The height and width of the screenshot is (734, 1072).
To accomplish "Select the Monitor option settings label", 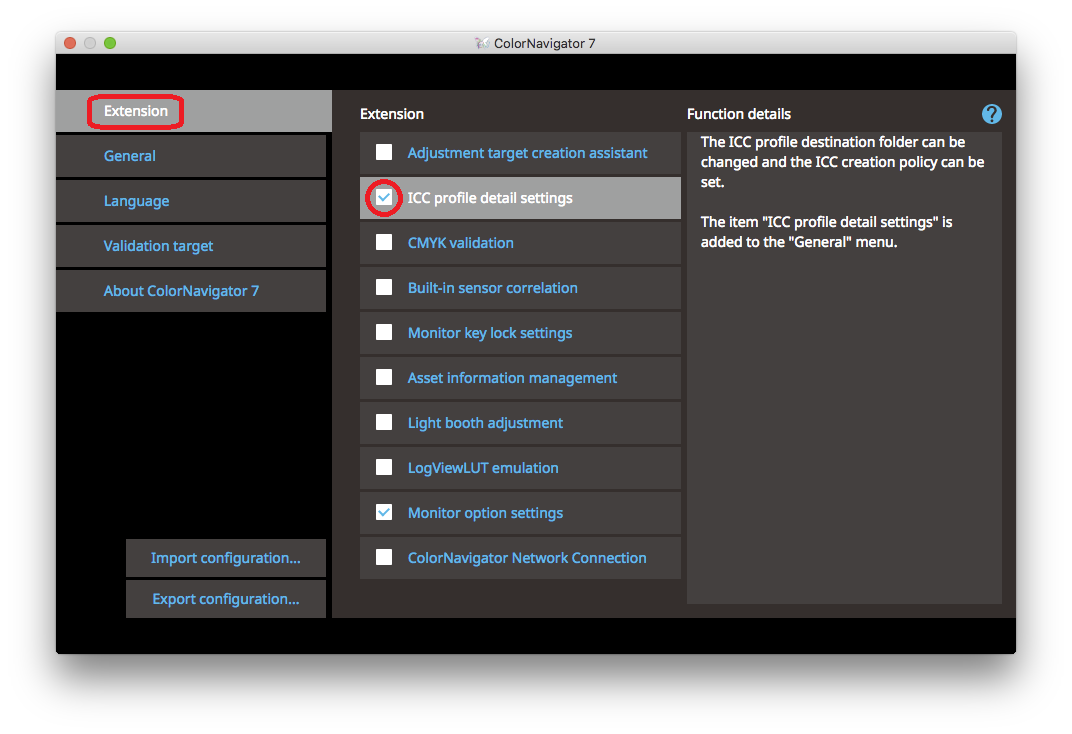I will pos(485,513).
